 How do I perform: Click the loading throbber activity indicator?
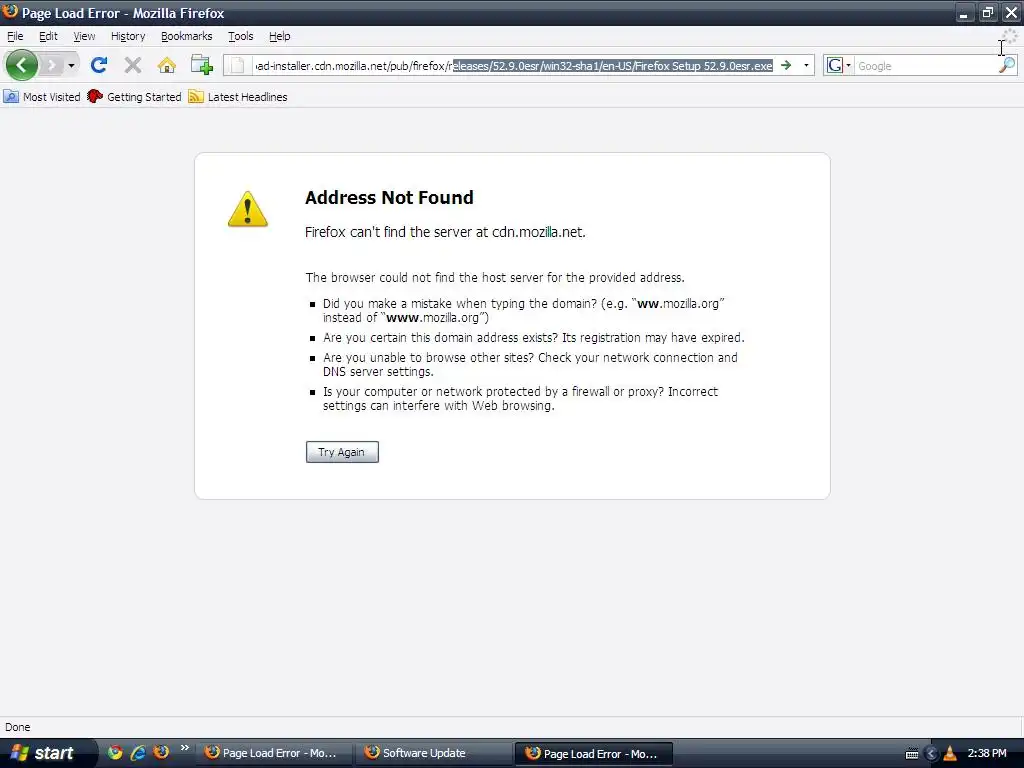pos(1010,37)
